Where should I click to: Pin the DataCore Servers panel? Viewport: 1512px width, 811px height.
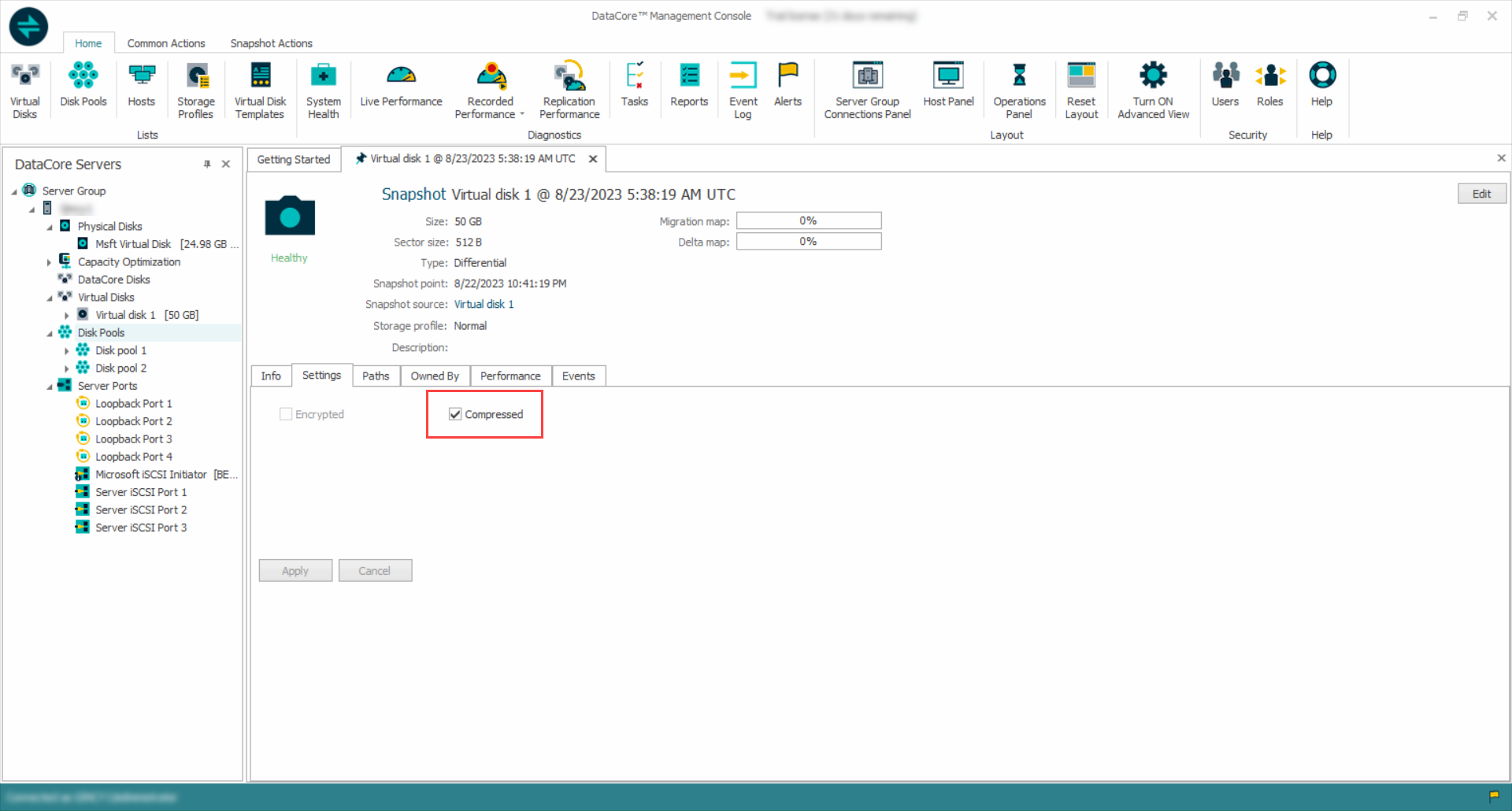[207, 164]
